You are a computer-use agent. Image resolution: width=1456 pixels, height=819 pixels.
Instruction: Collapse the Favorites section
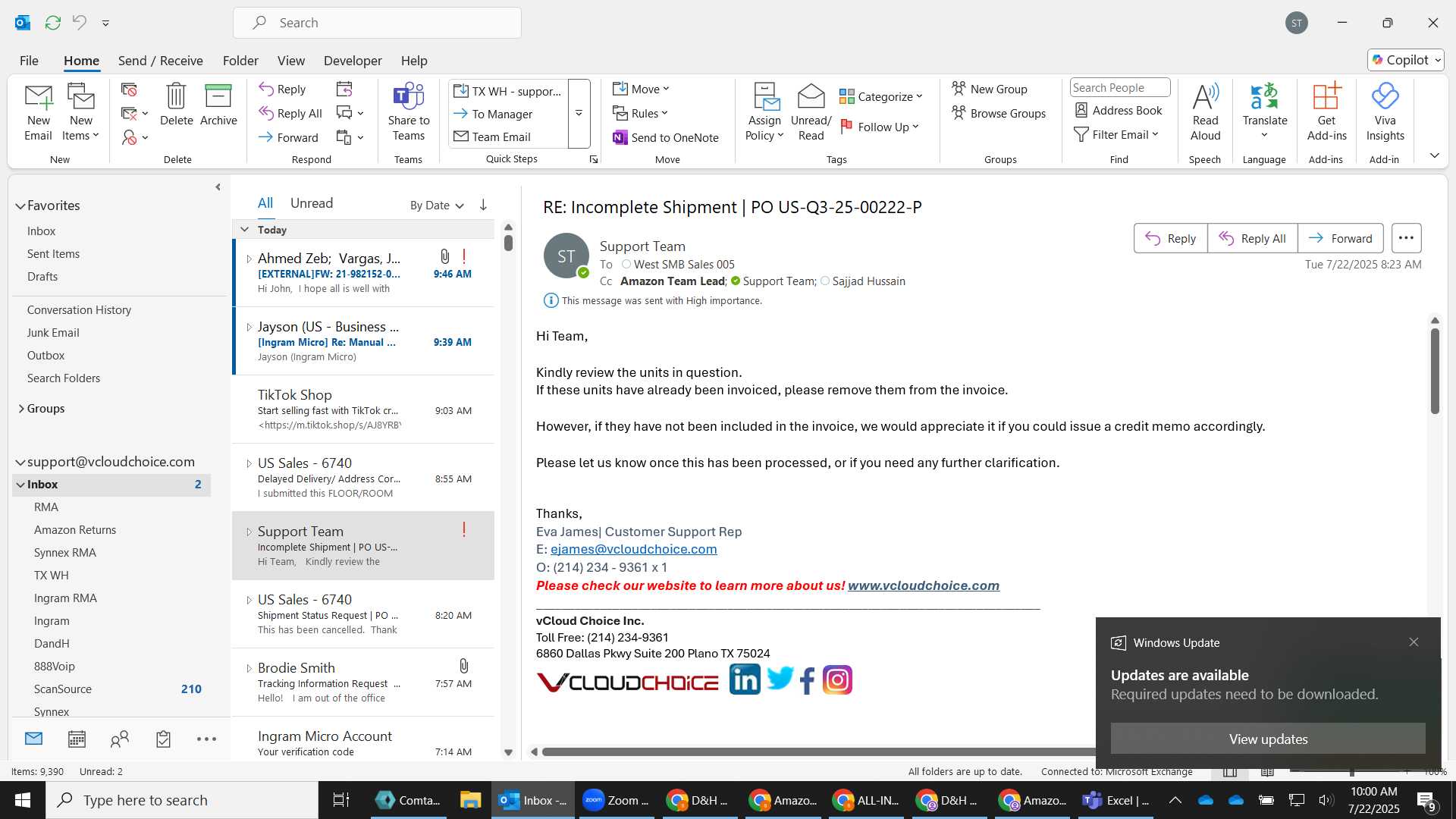(x=20, y=206)
